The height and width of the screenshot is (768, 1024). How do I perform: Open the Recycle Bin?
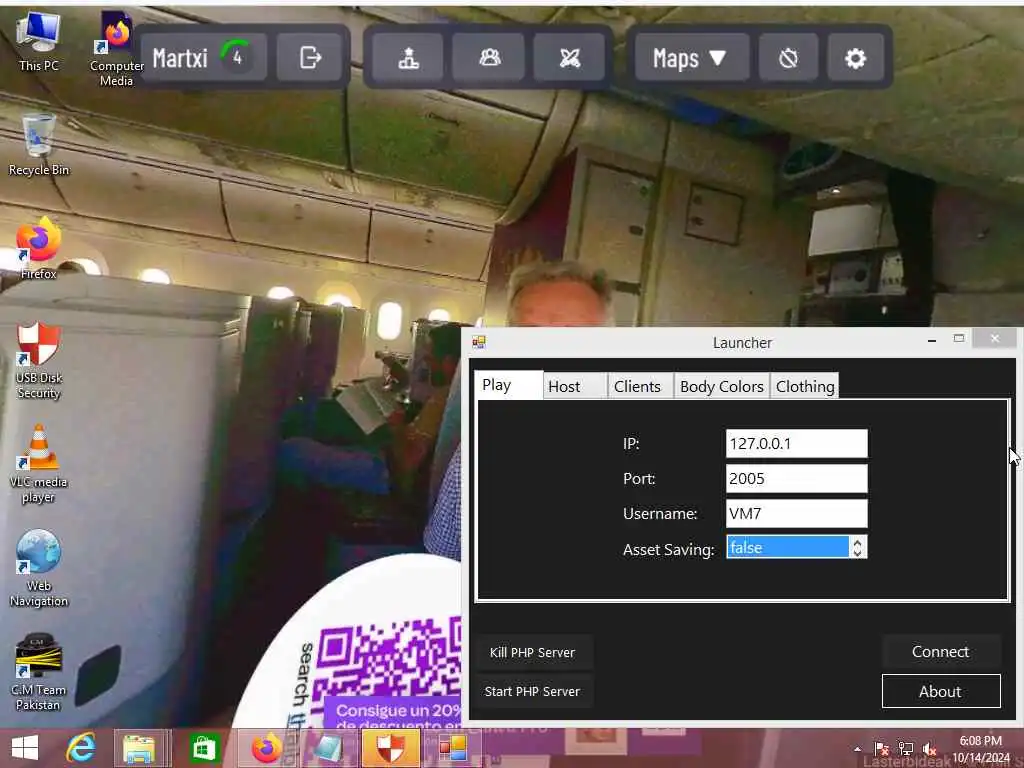tap(39, 145)
